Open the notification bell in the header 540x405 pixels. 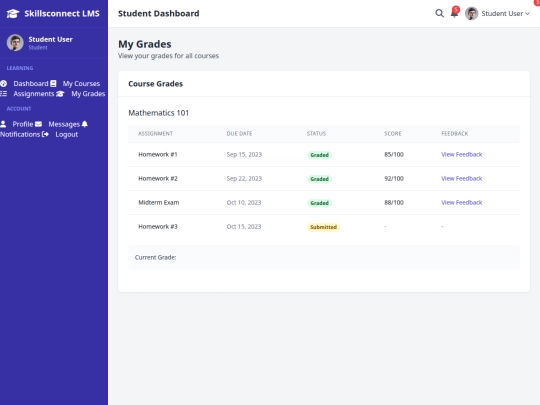point(454,13)
